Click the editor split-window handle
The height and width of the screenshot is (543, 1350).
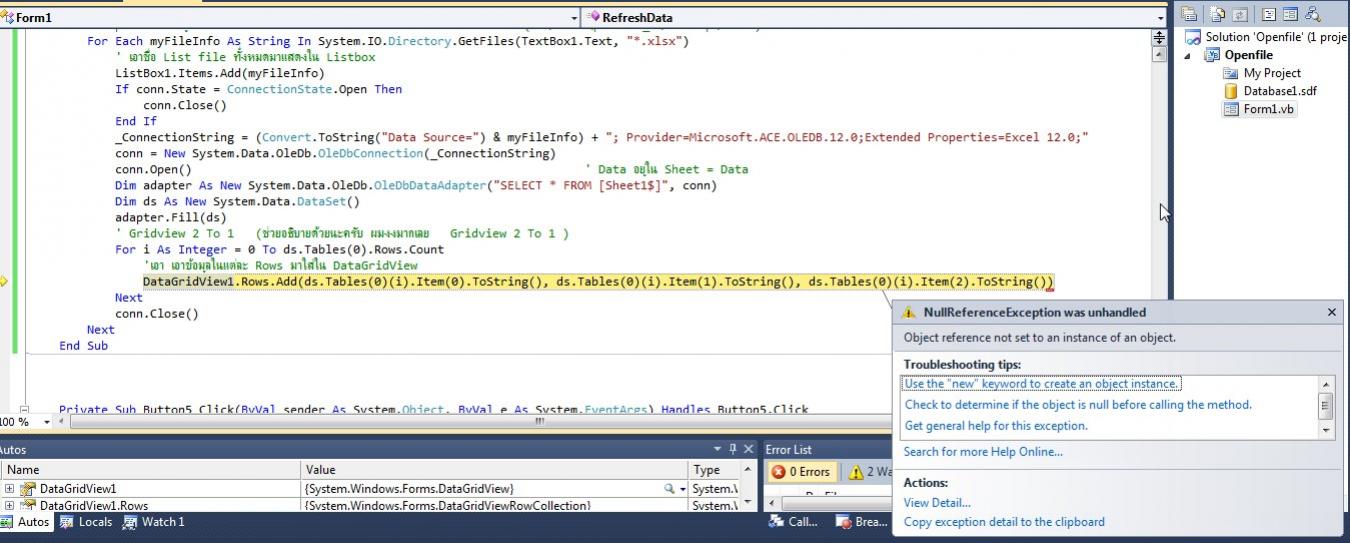point(1160,37)
